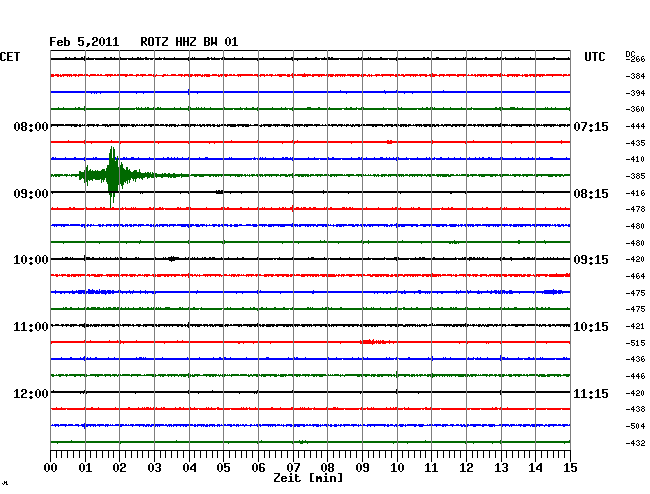Click the 'CET' time zone label

click(10, 57)
